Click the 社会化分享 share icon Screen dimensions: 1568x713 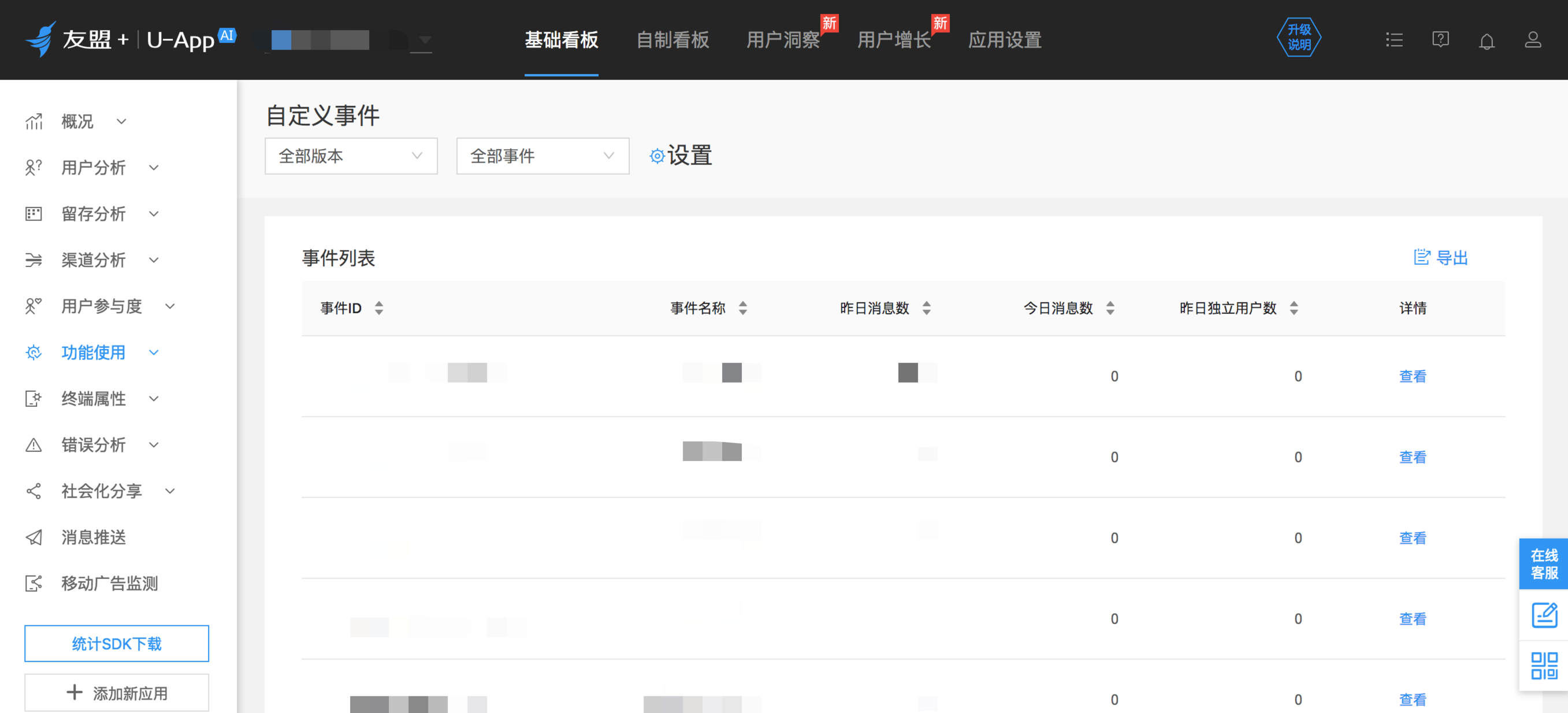coord(34,491)
